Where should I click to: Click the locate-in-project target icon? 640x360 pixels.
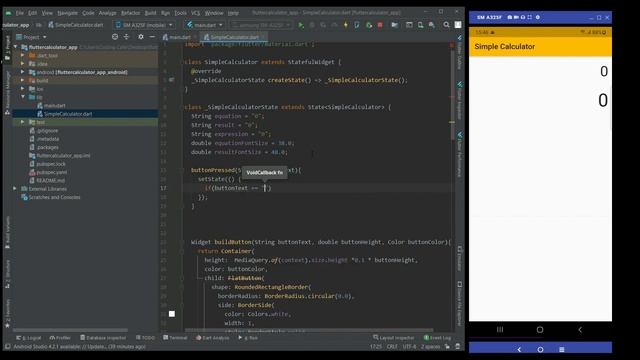click(115, 37)
